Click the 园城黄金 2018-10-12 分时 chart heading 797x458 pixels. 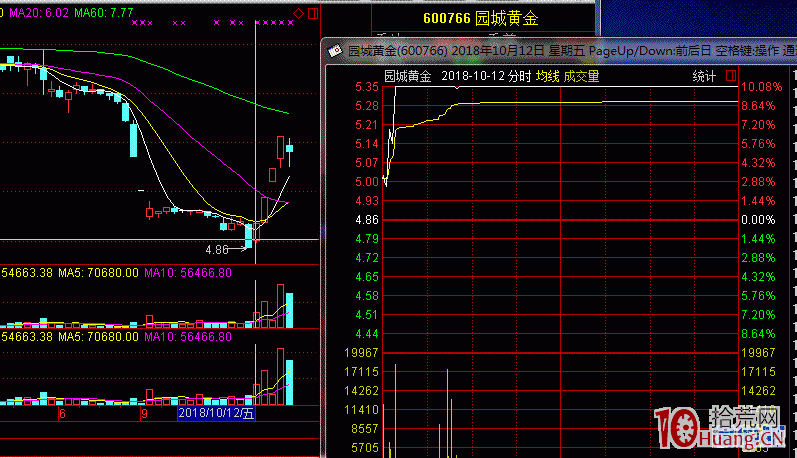pos(457,76)
